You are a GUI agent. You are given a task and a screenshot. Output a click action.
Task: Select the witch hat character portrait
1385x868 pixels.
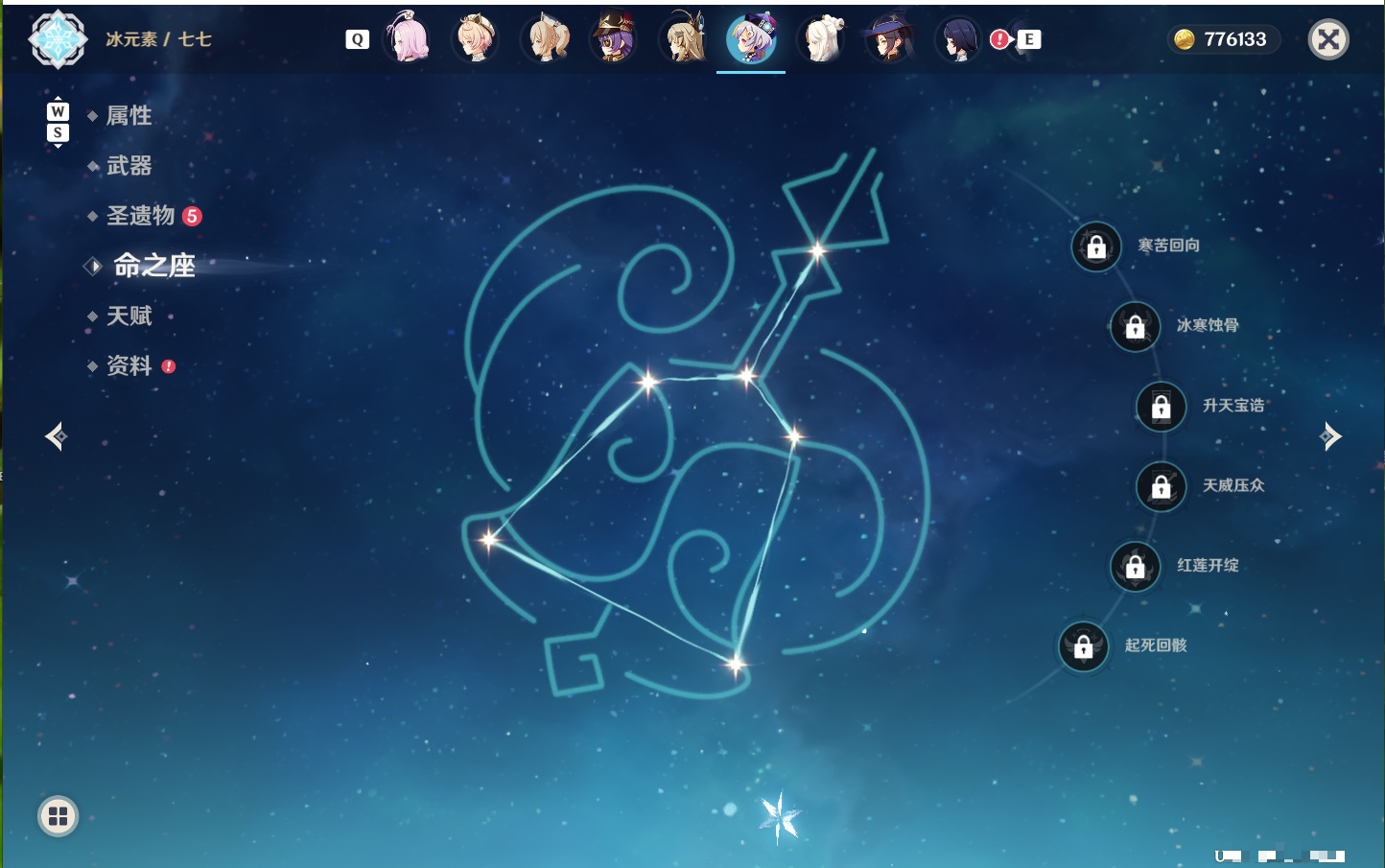pos(890,38)
